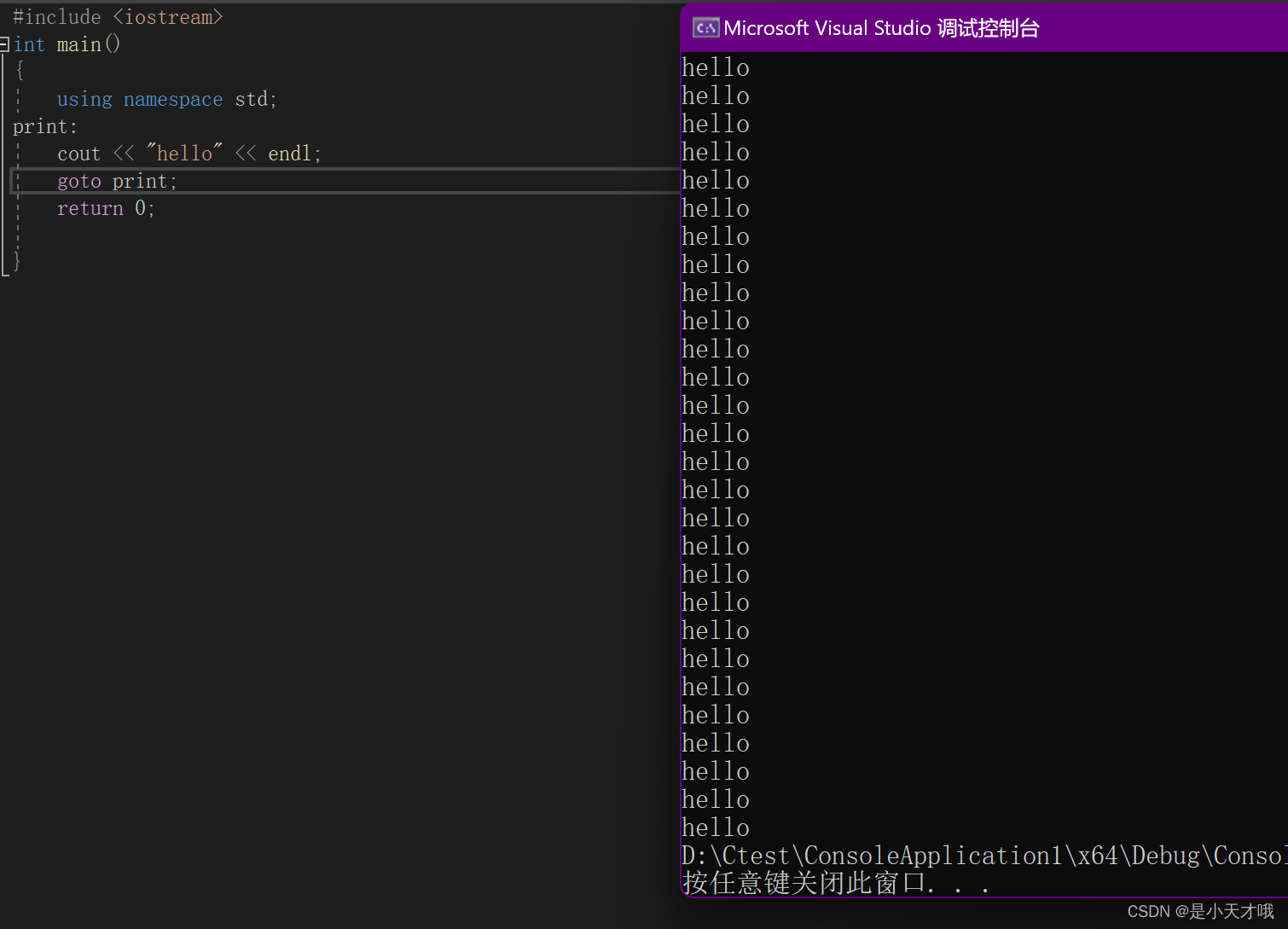The image size is (1288, 929).
Task: Click the closing brace of main()
Action: click(16, 261)
